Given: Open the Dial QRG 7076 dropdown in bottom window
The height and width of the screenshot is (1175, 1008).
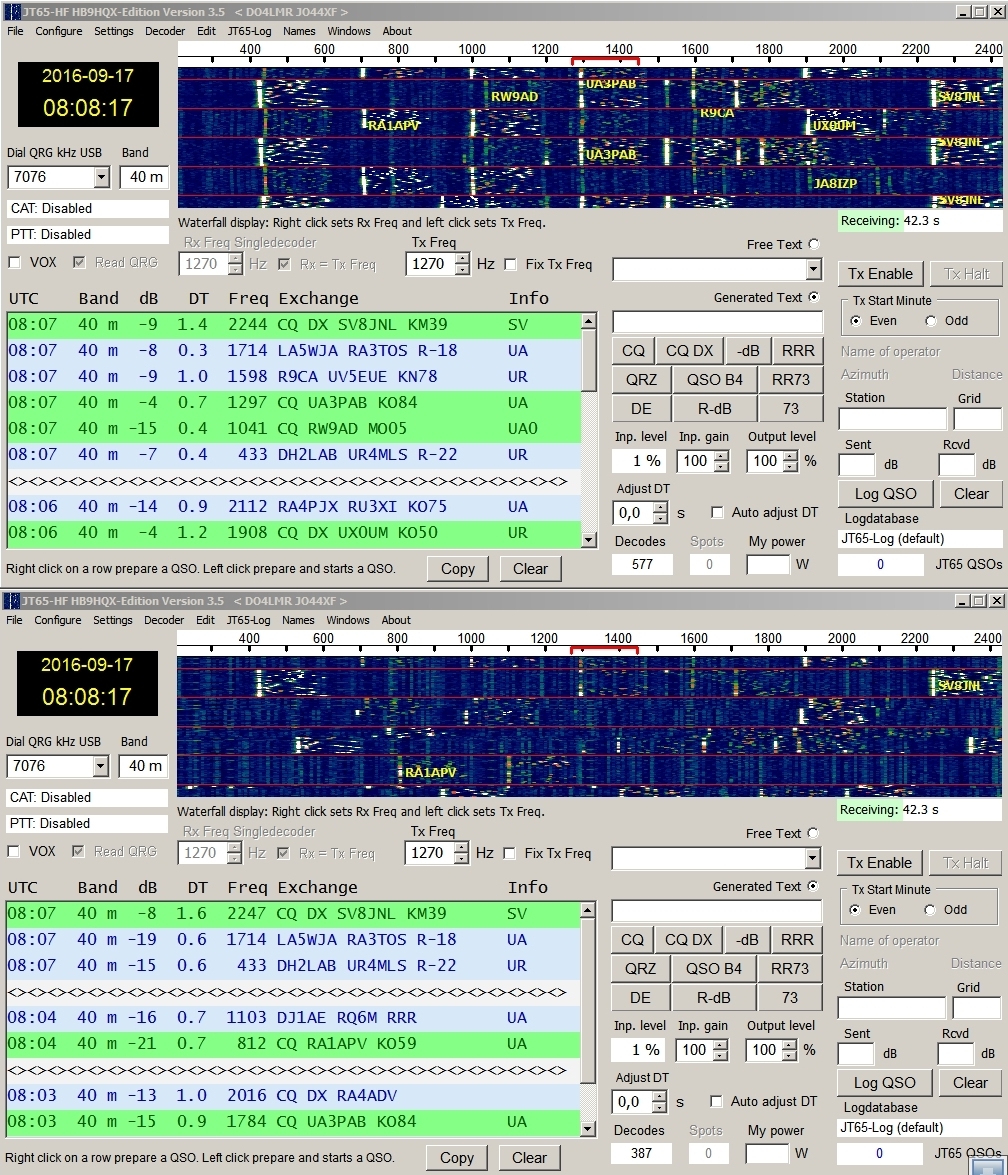Looking at the screenshot, I should click(101, 766).
